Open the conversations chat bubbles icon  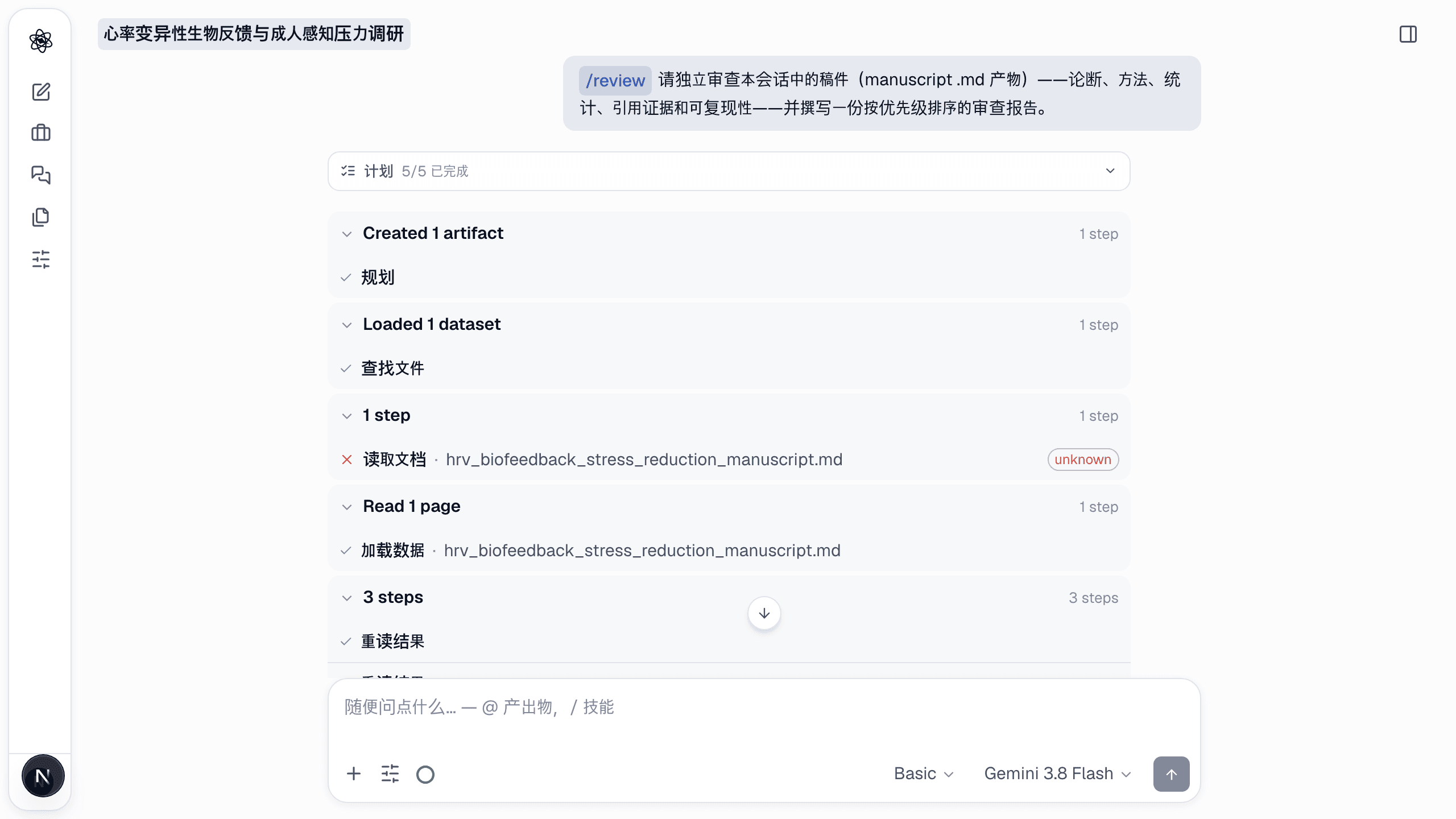tap(40, 175)
